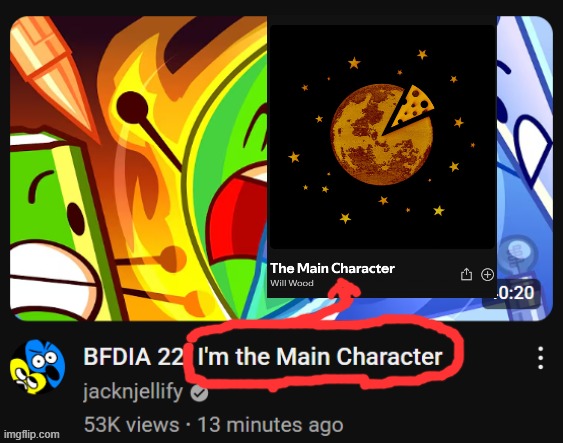
Task: Open the video title 'BFDIA 22 I'm the Main Character'
Action: pyautogui.click(x=263, y=356)
